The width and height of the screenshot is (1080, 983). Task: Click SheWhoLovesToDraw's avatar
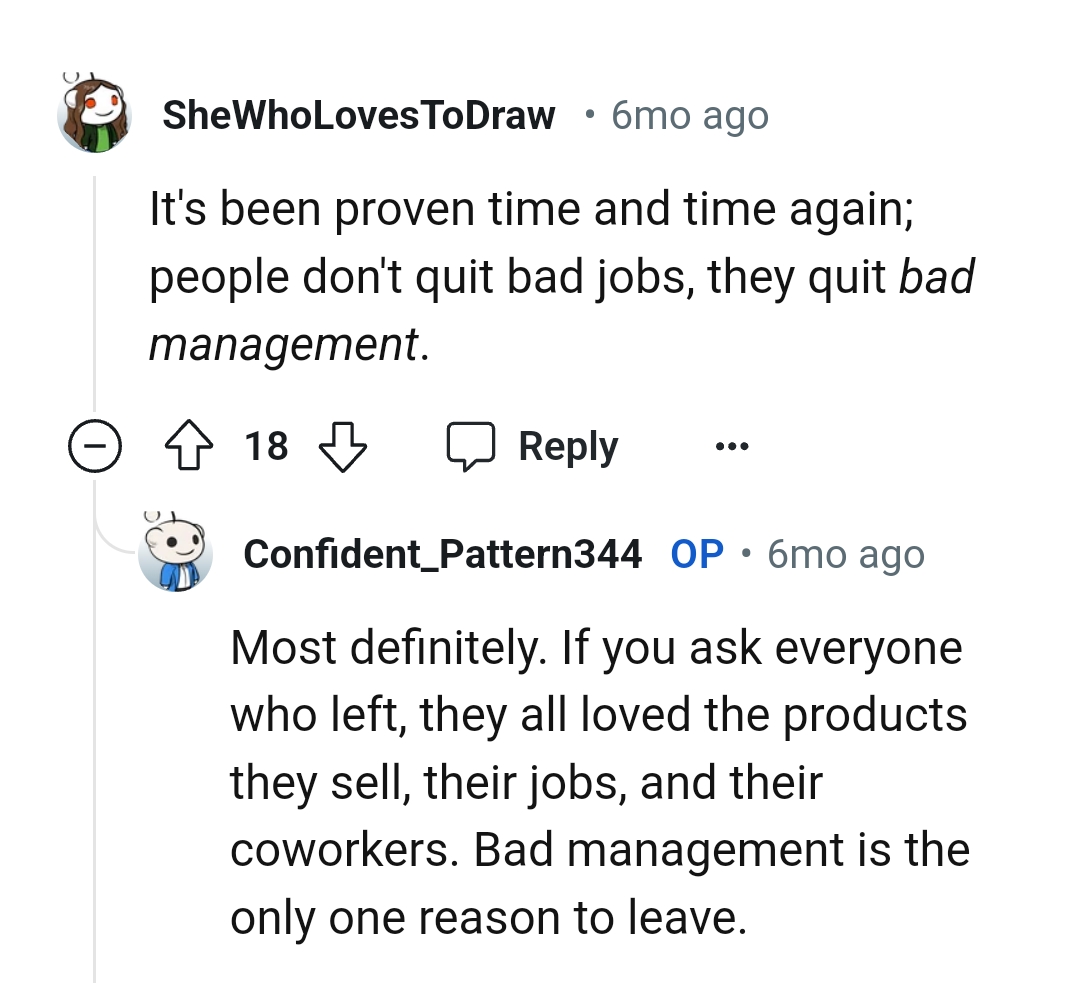pyautogui.click(x=94, y=113)
